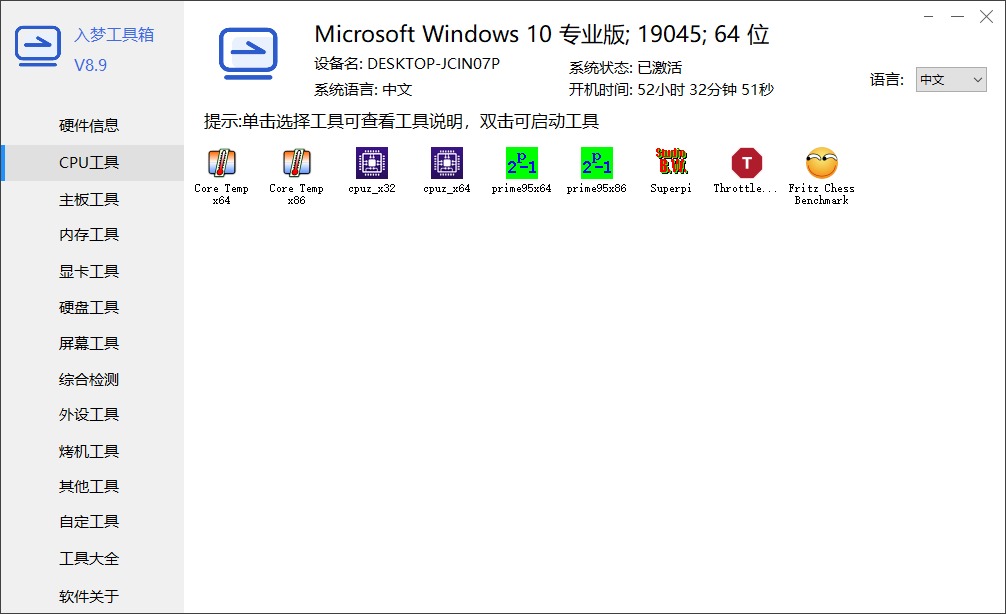Open the 其他工具 section
The width and height of the screenshot is (1006, 614).
click(89, 486)
